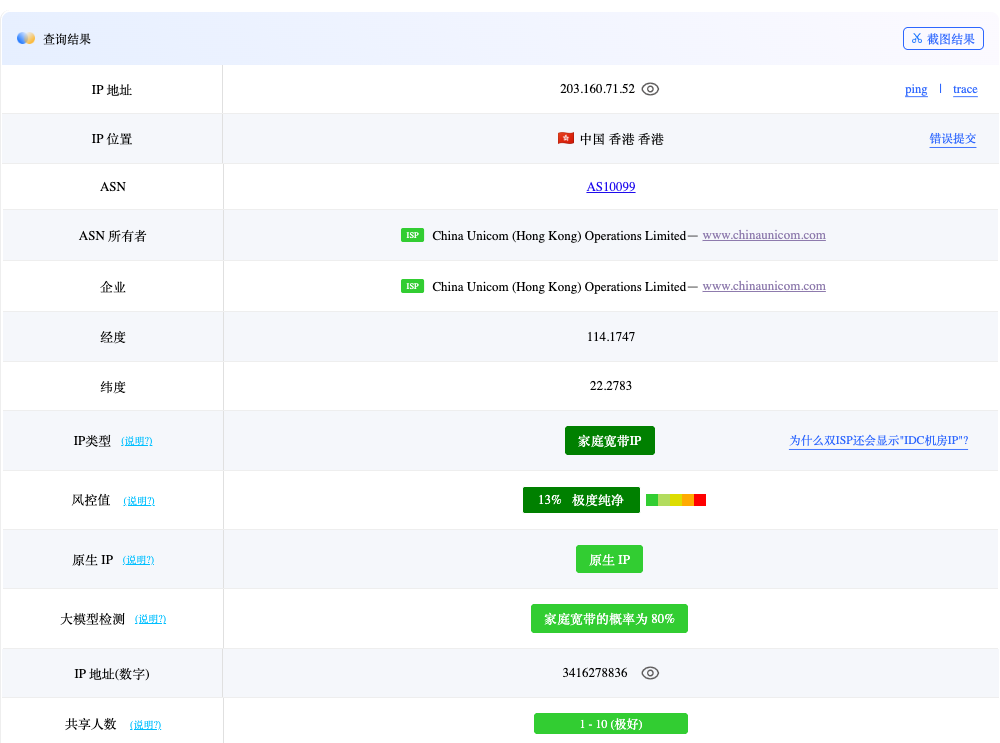Click the ping link
This screenshot has height=743, width=1000.
[916, 90]
